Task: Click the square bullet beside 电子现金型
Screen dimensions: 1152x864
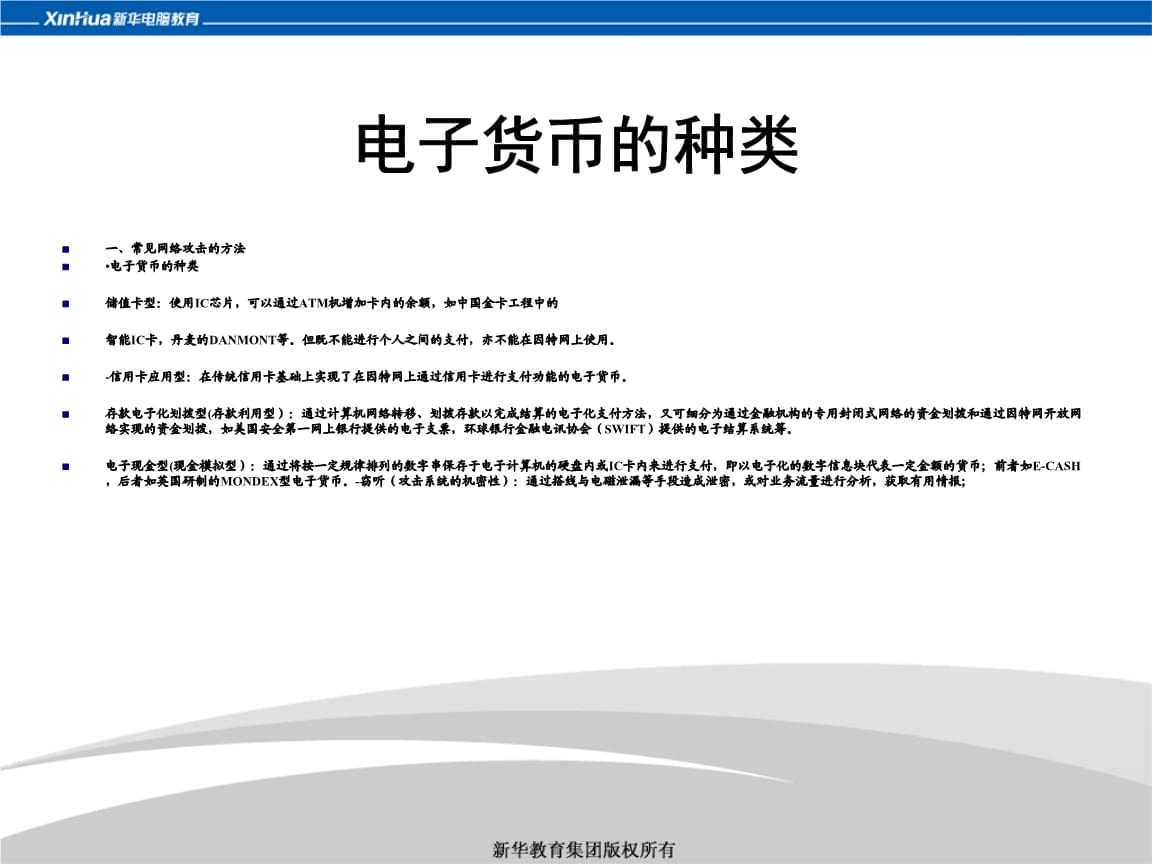Action: tap(65, 467)
